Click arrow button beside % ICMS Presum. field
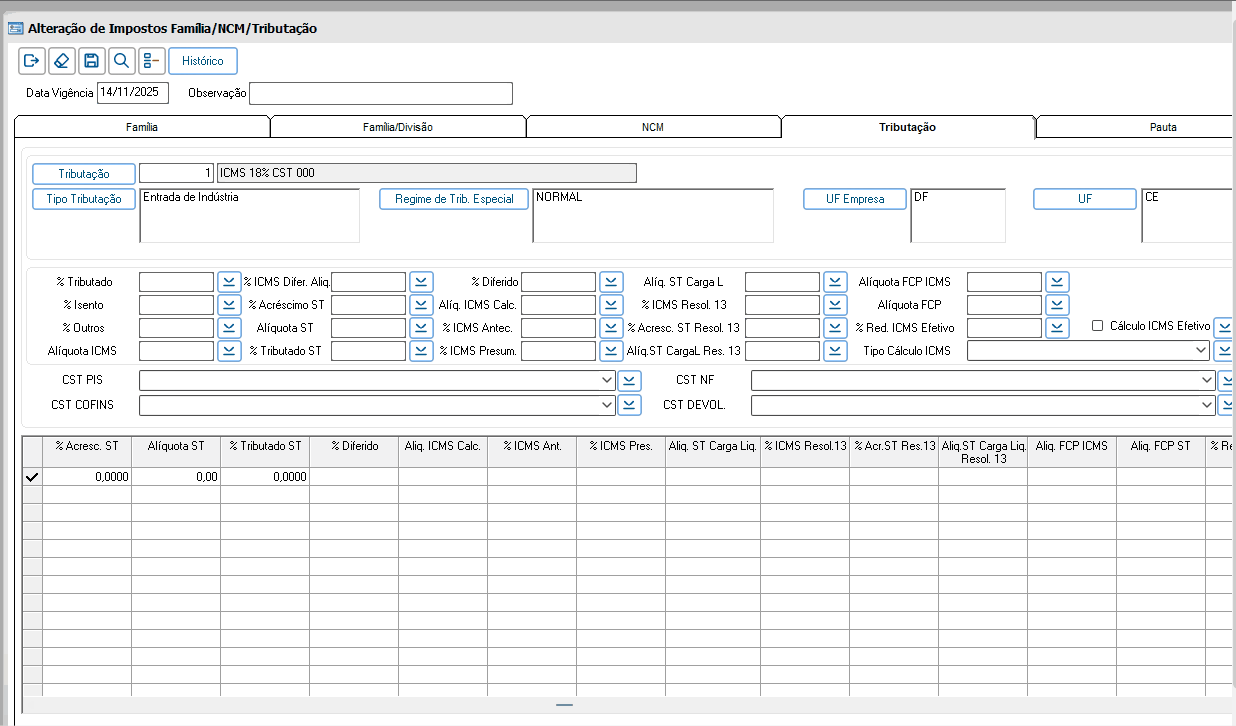1236x726 pixels. (611, 351)
